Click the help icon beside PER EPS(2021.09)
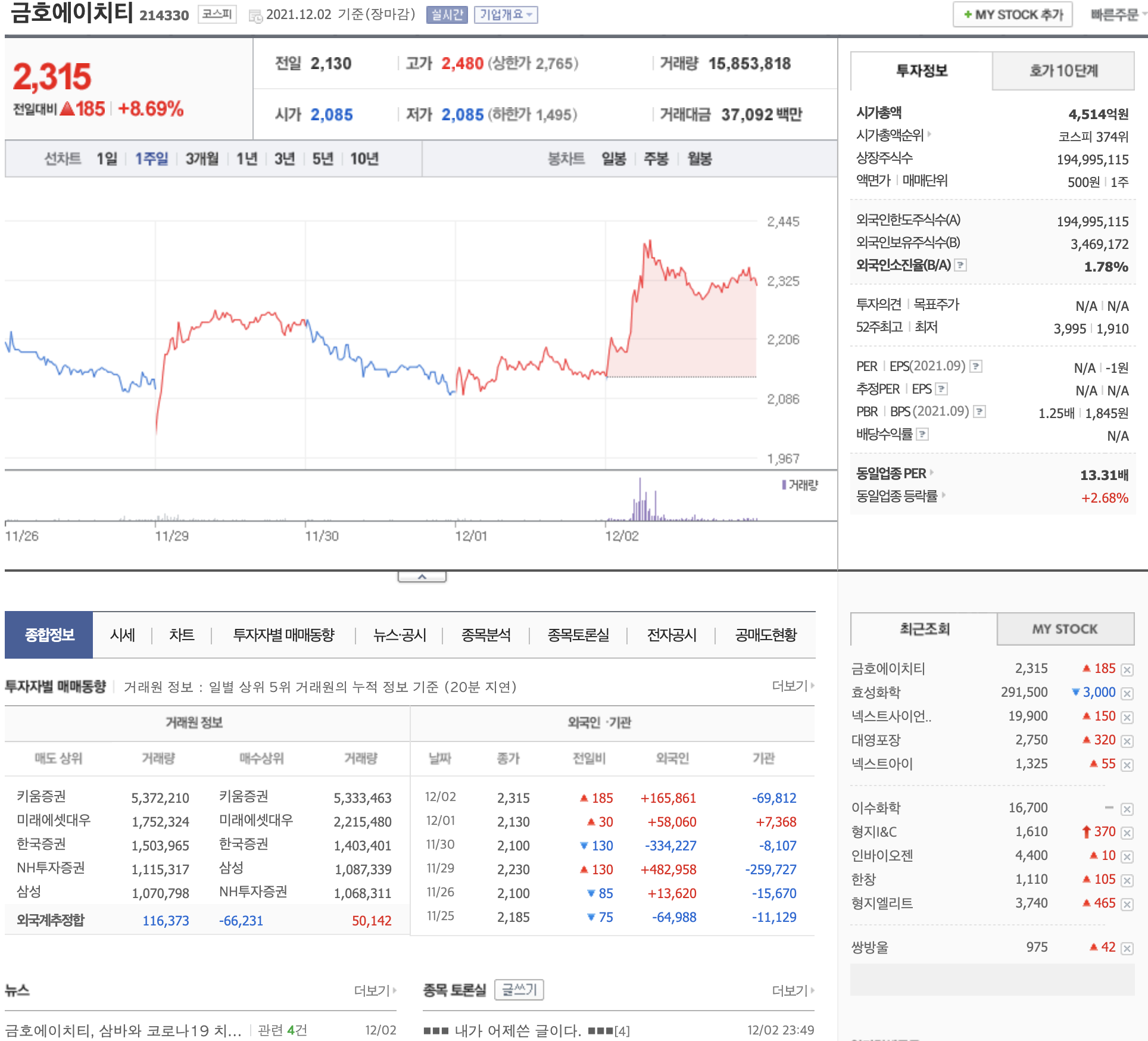This screenshot has height=1041, width=1148. click(x=976, y=366)
